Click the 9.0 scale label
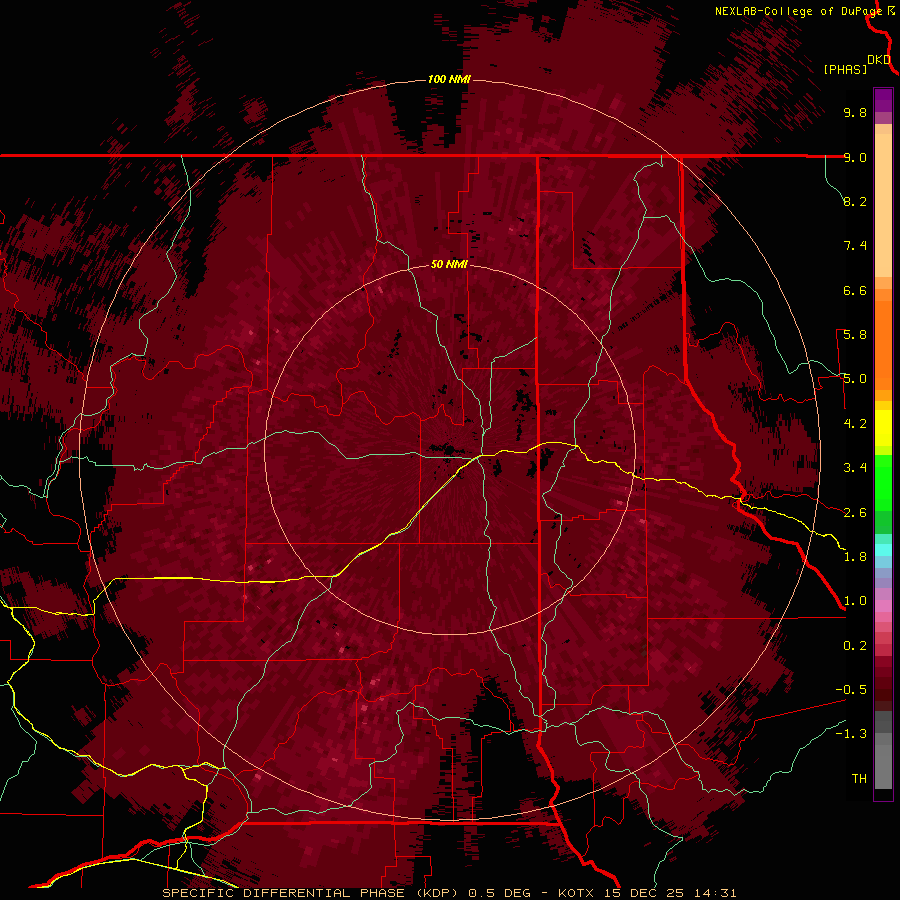Image resolution: width=900 pixels, height=900 pixels. [x=855, y=157]
